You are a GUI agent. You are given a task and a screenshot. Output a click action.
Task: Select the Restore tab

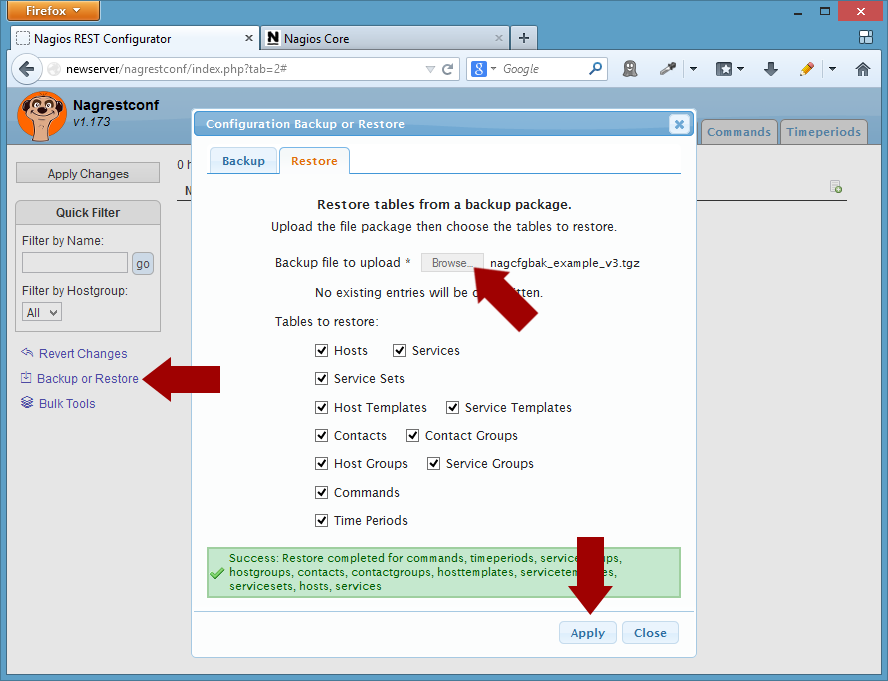[x=314, y=161]
